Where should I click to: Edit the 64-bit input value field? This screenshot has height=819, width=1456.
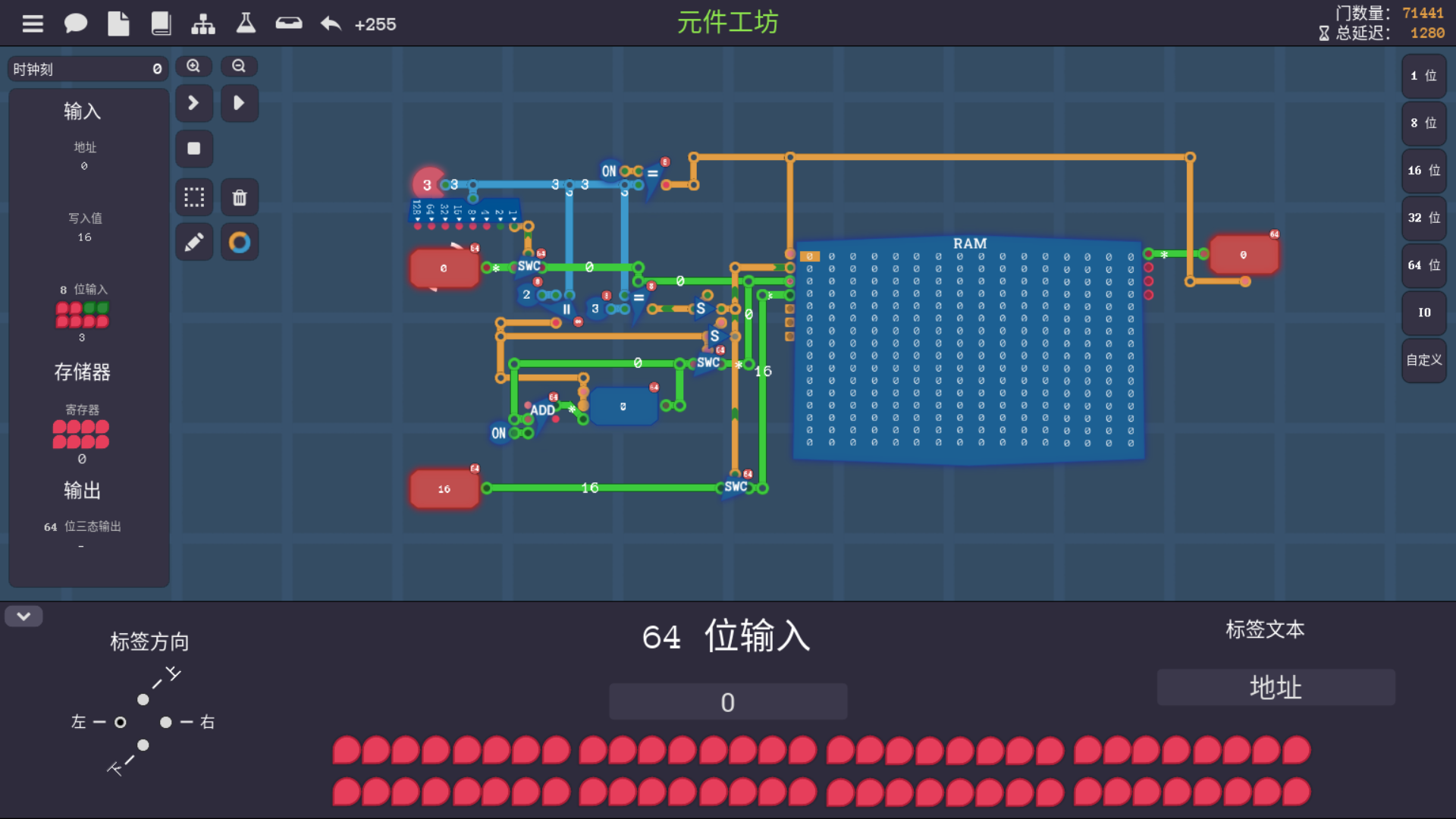(x=728, y=702)
